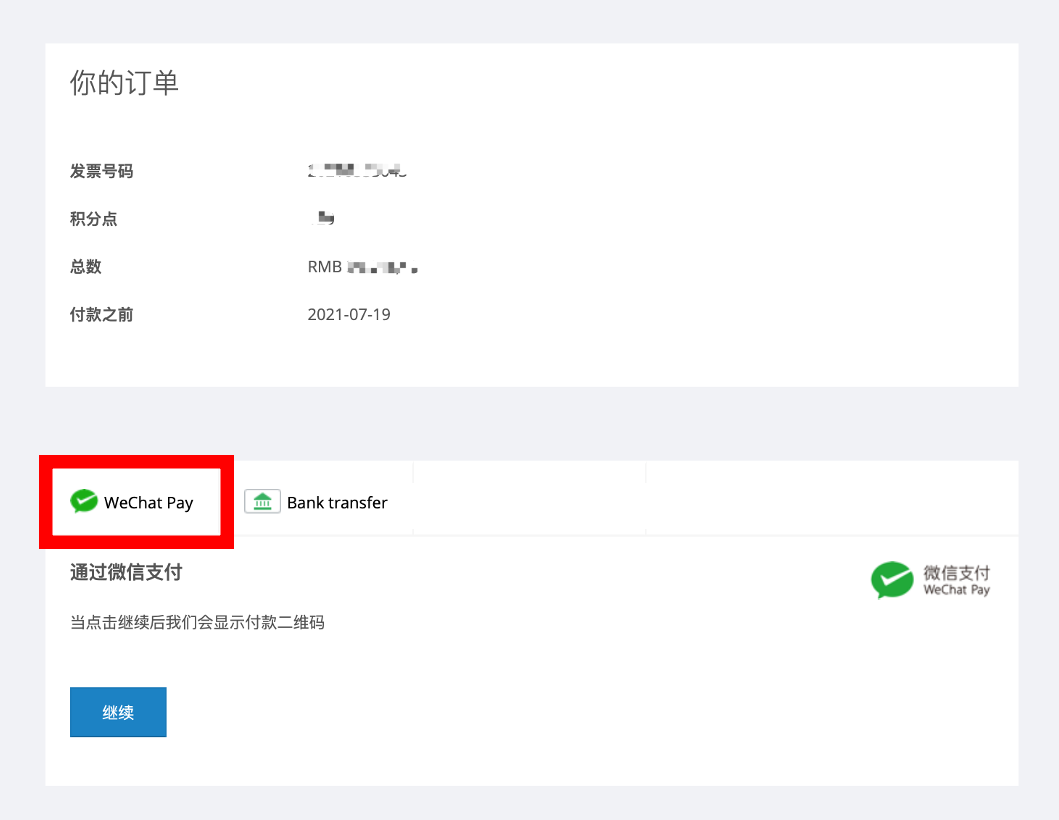Click the blue 继续 button
Viewport: 1059px width, 820px height.
click(x=118, y=712)
